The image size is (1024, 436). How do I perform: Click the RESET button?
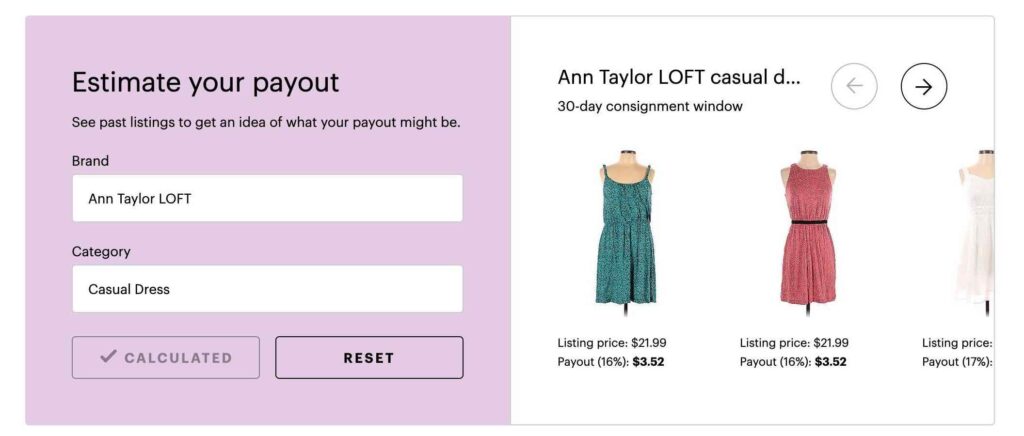click(369, 358)
